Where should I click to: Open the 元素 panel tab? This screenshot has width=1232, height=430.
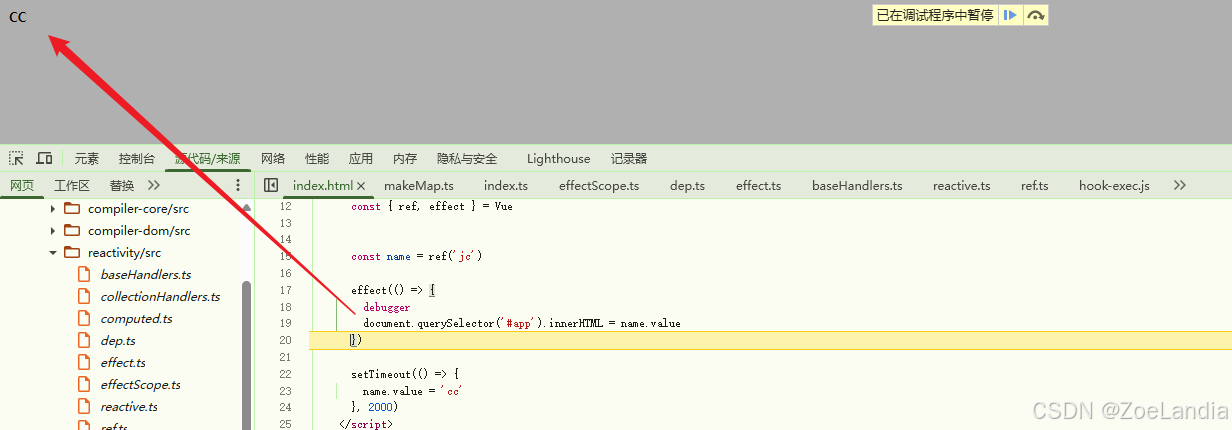click(x=87, y=158)
